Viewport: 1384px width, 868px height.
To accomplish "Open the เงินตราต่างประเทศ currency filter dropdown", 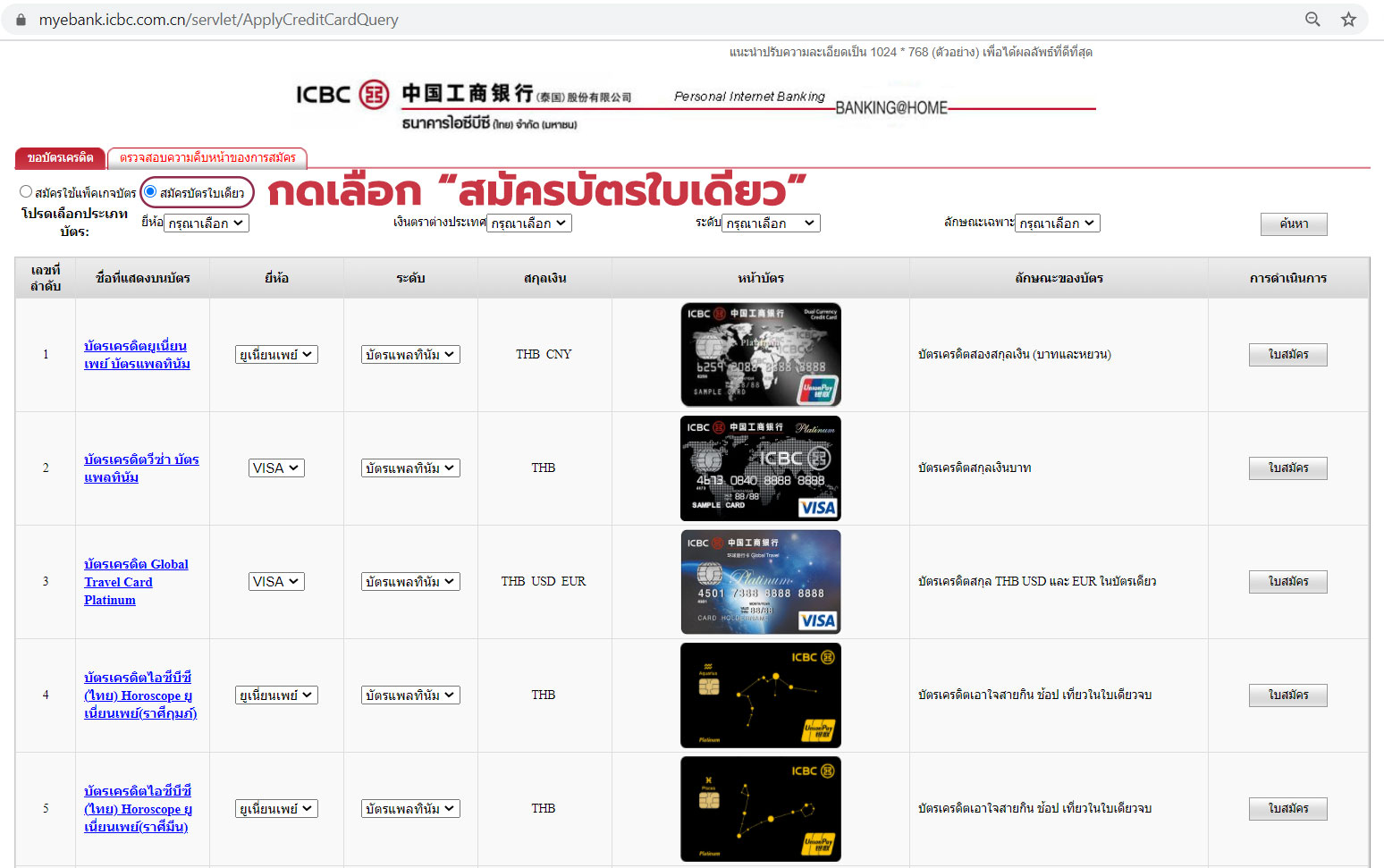I will (x=529, y=223).
